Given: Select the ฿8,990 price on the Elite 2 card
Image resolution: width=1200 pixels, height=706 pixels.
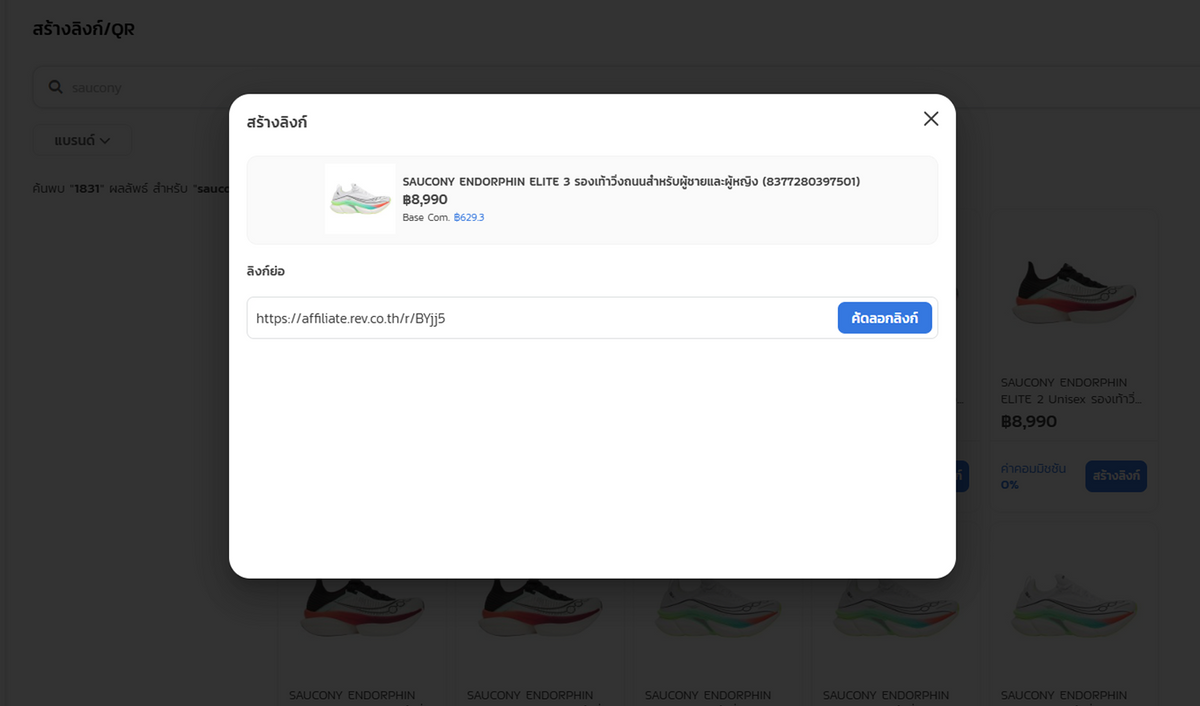Looking at the screenshot, I should pos(1029,421).
